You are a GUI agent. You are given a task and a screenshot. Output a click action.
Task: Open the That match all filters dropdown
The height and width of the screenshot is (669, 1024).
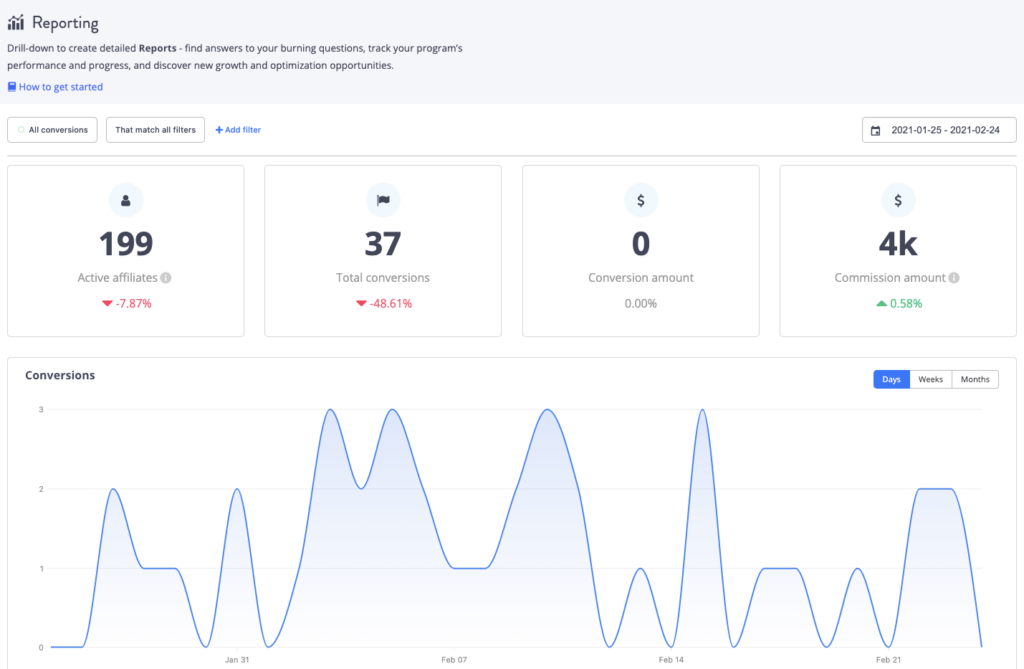point(155,129)
